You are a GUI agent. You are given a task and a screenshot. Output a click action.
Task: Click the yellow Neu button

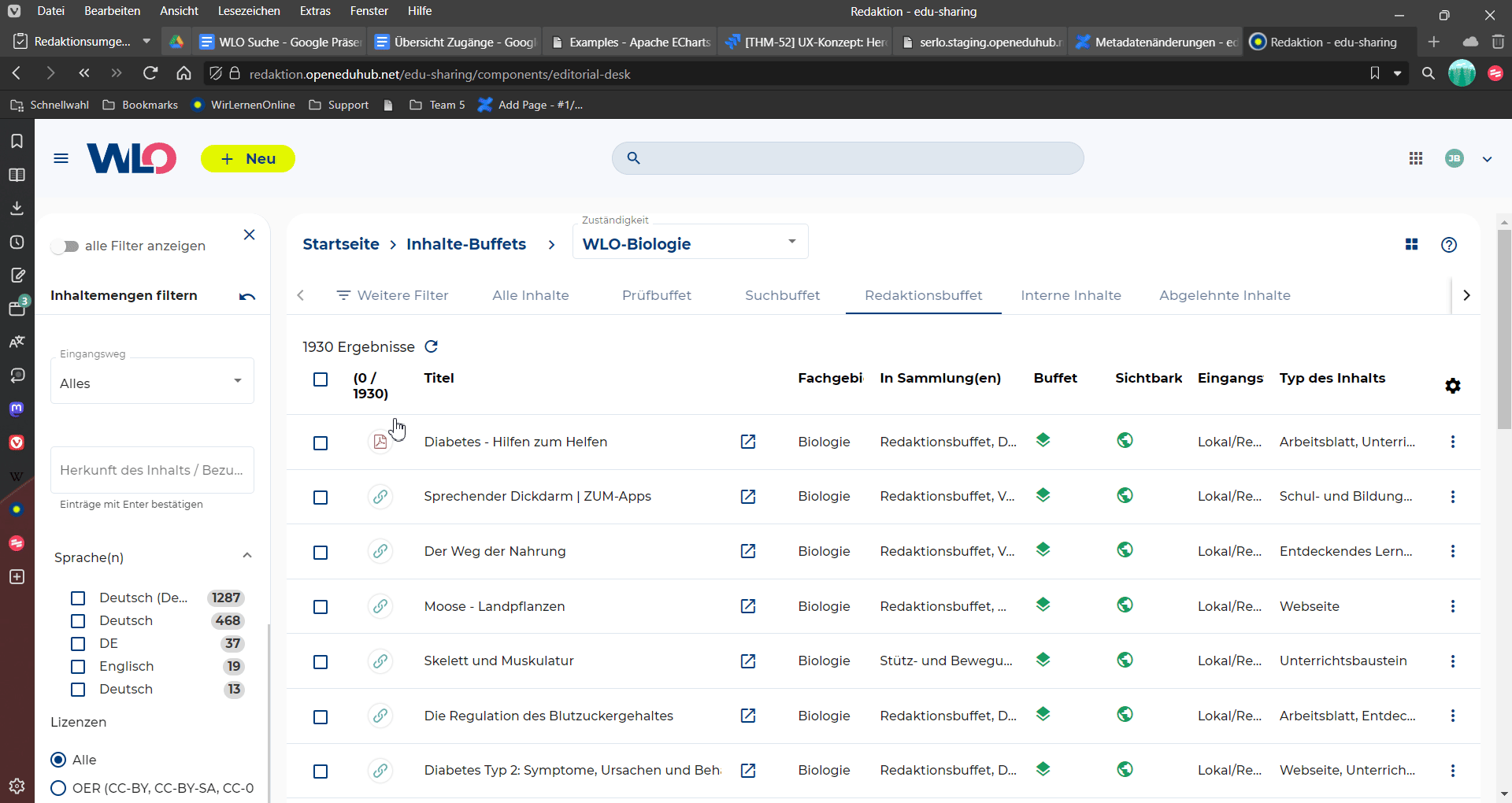pyautogui.click(x=248, y=159)
